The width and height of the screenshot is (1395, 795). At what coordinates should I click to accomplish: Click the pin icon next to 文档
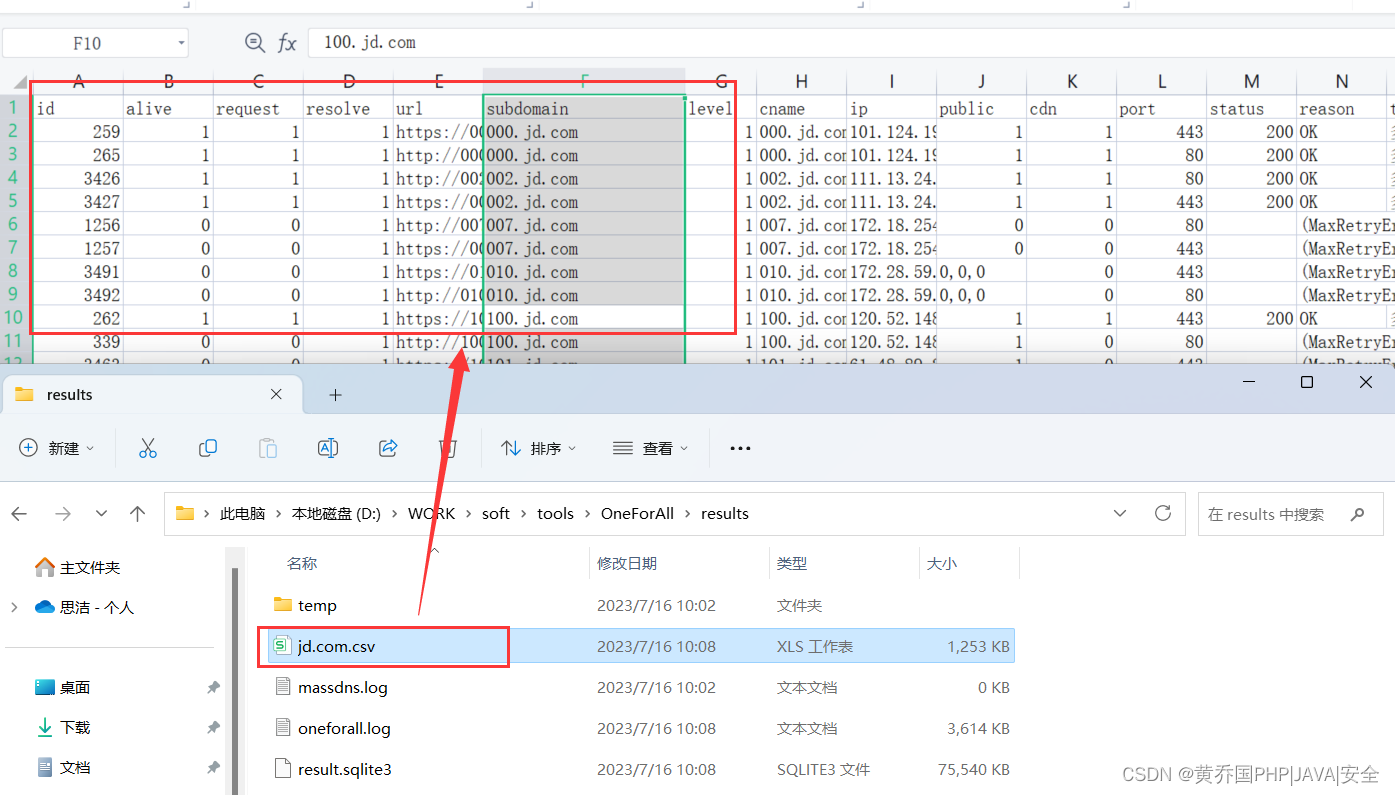click(x=213, y=767)
